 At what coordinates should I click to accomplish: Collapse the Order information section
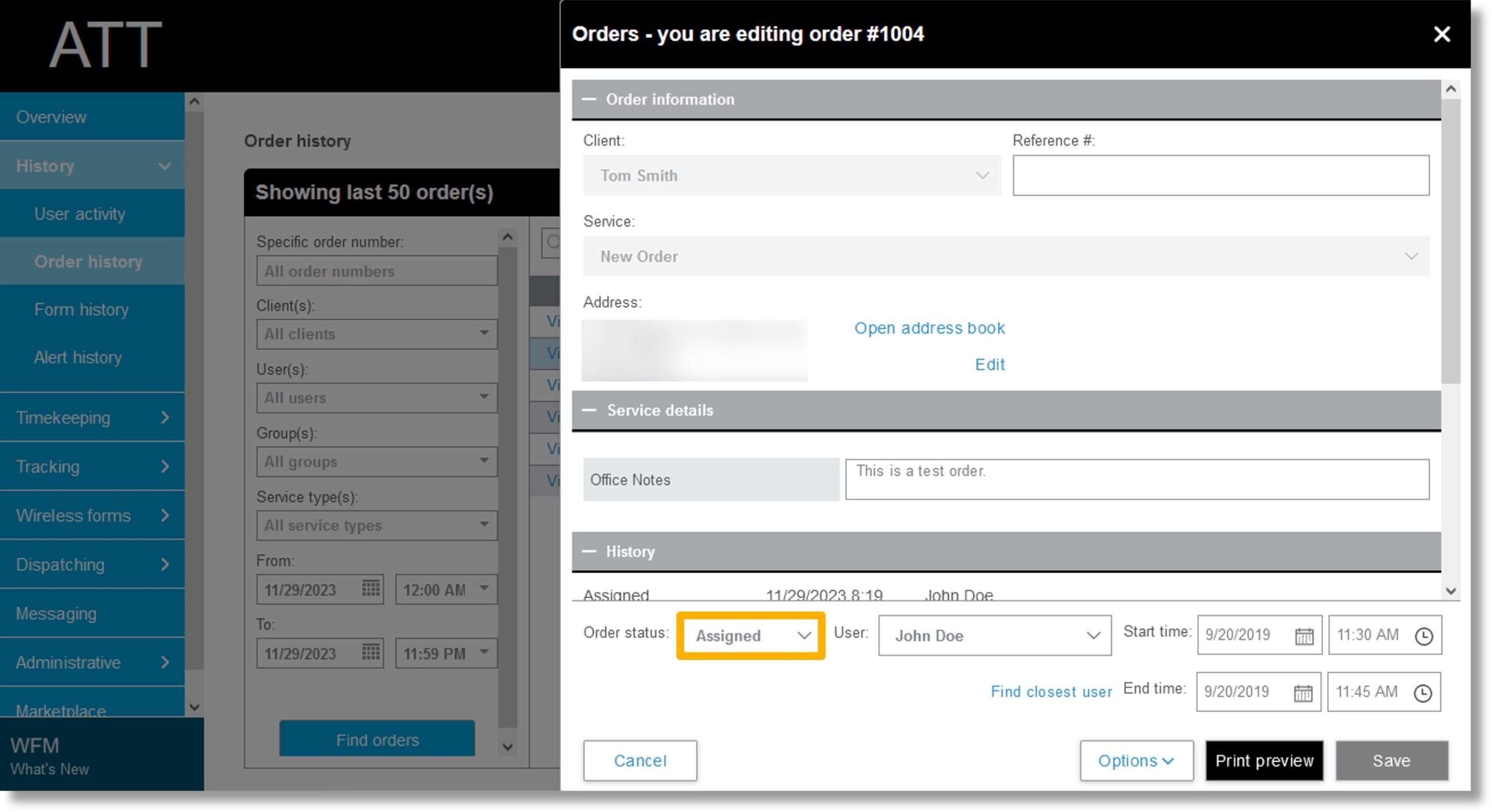(592, 99)
